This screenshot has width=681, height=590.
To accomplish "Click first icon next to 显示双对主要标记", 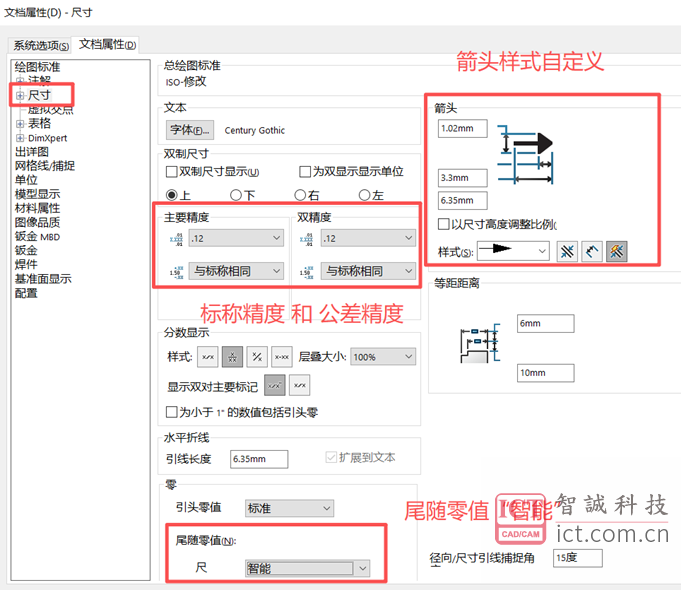I will [x=274, y=385].
